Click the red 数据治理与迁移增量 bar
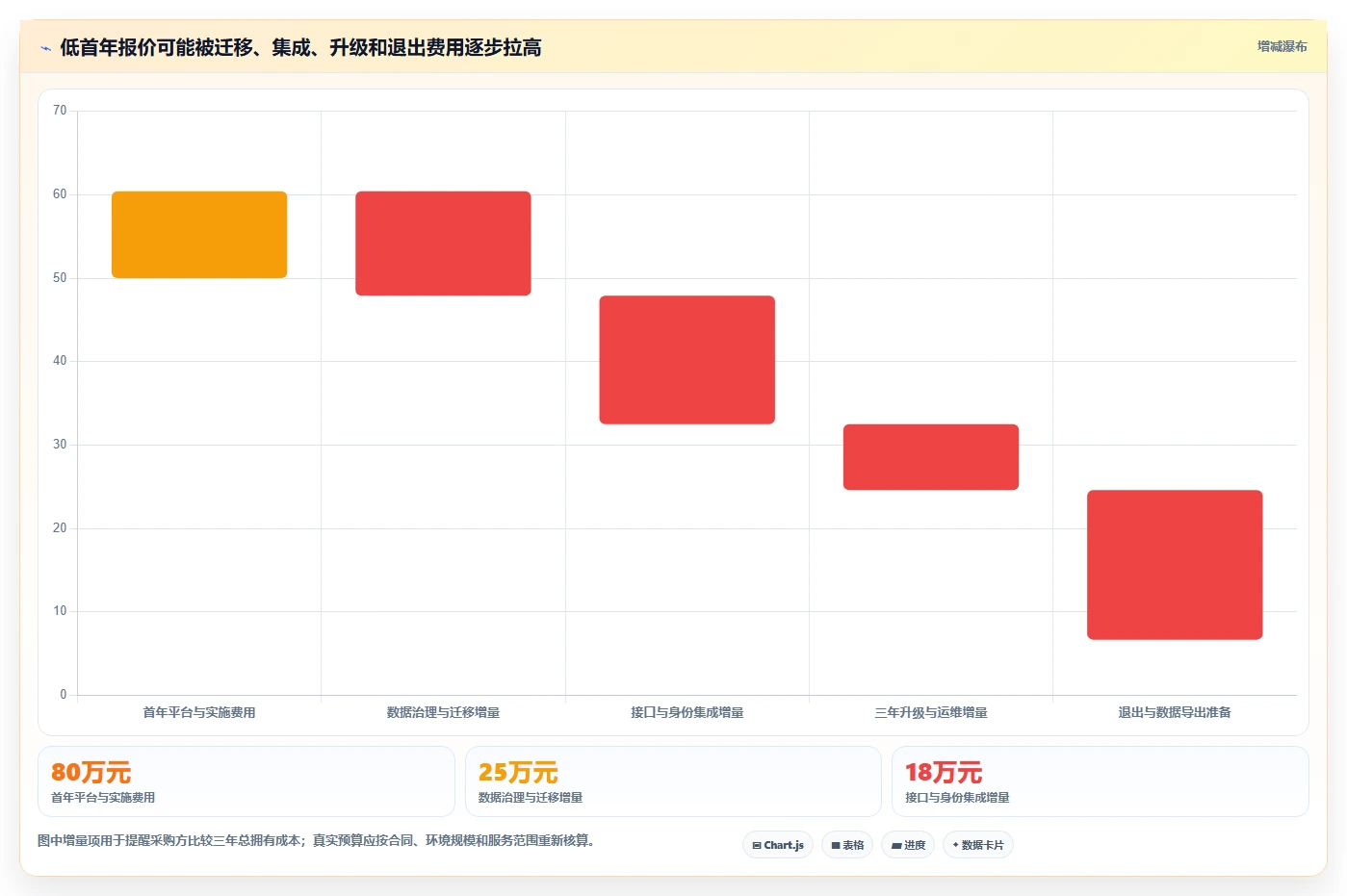 443,243
